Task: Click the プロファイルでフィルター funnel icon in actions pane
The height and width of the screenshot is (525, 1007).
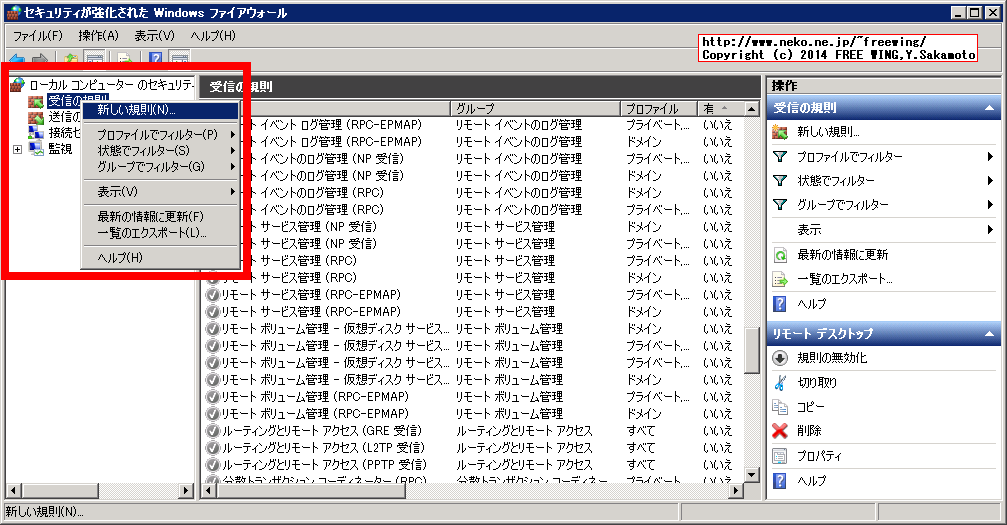Action: [780, 156]
